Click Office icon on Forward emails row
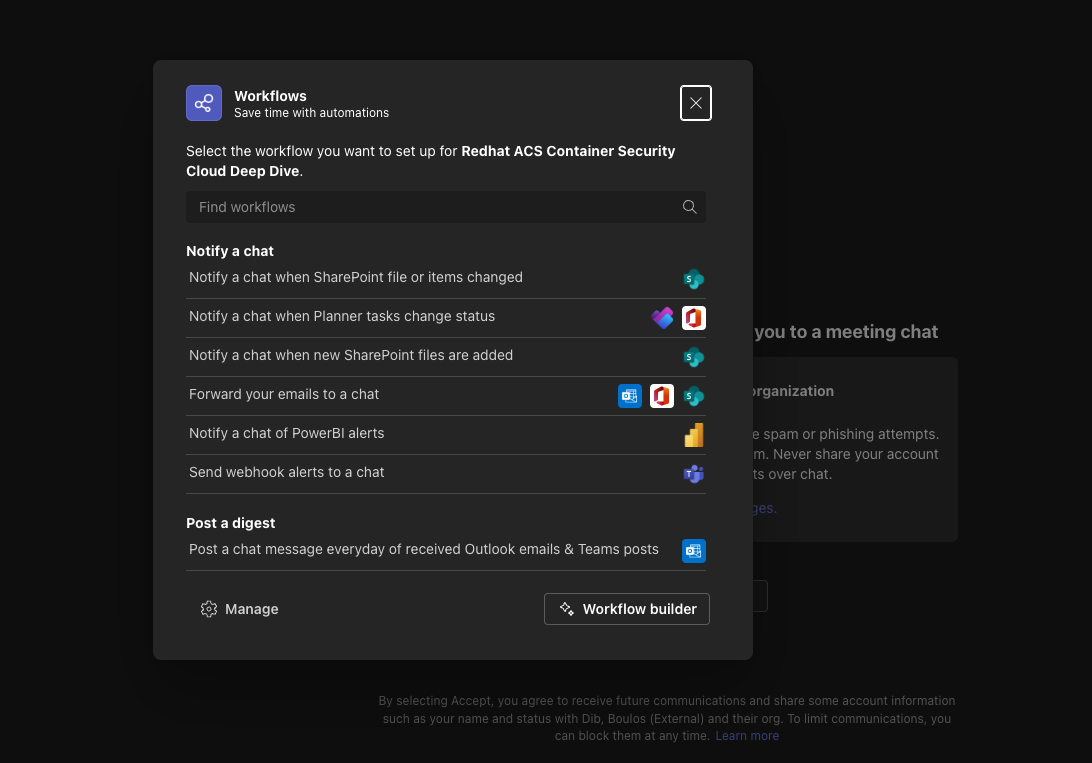1092x763 pixels. click(661, 396)
